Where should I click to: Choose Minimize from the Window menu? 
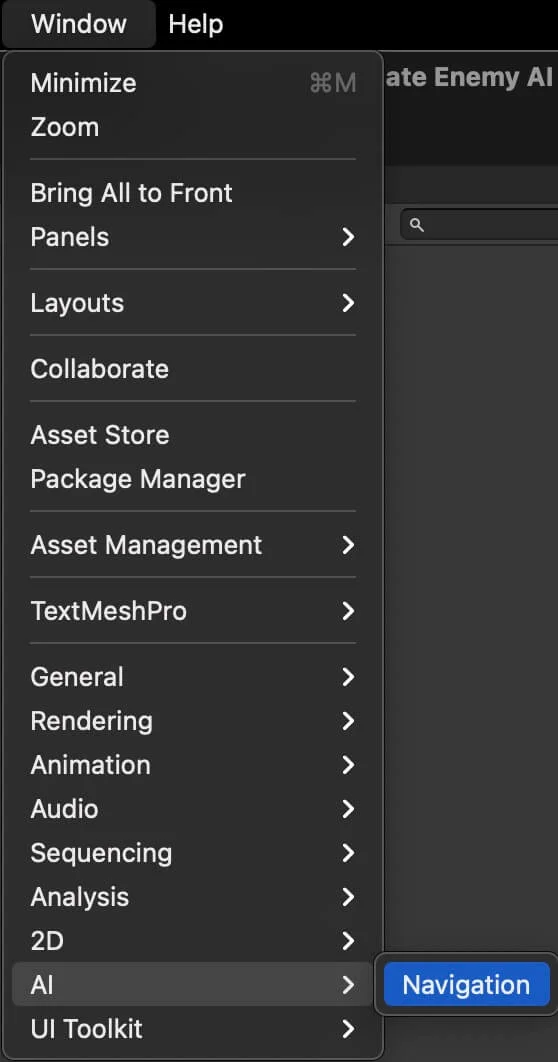(193, 83)
